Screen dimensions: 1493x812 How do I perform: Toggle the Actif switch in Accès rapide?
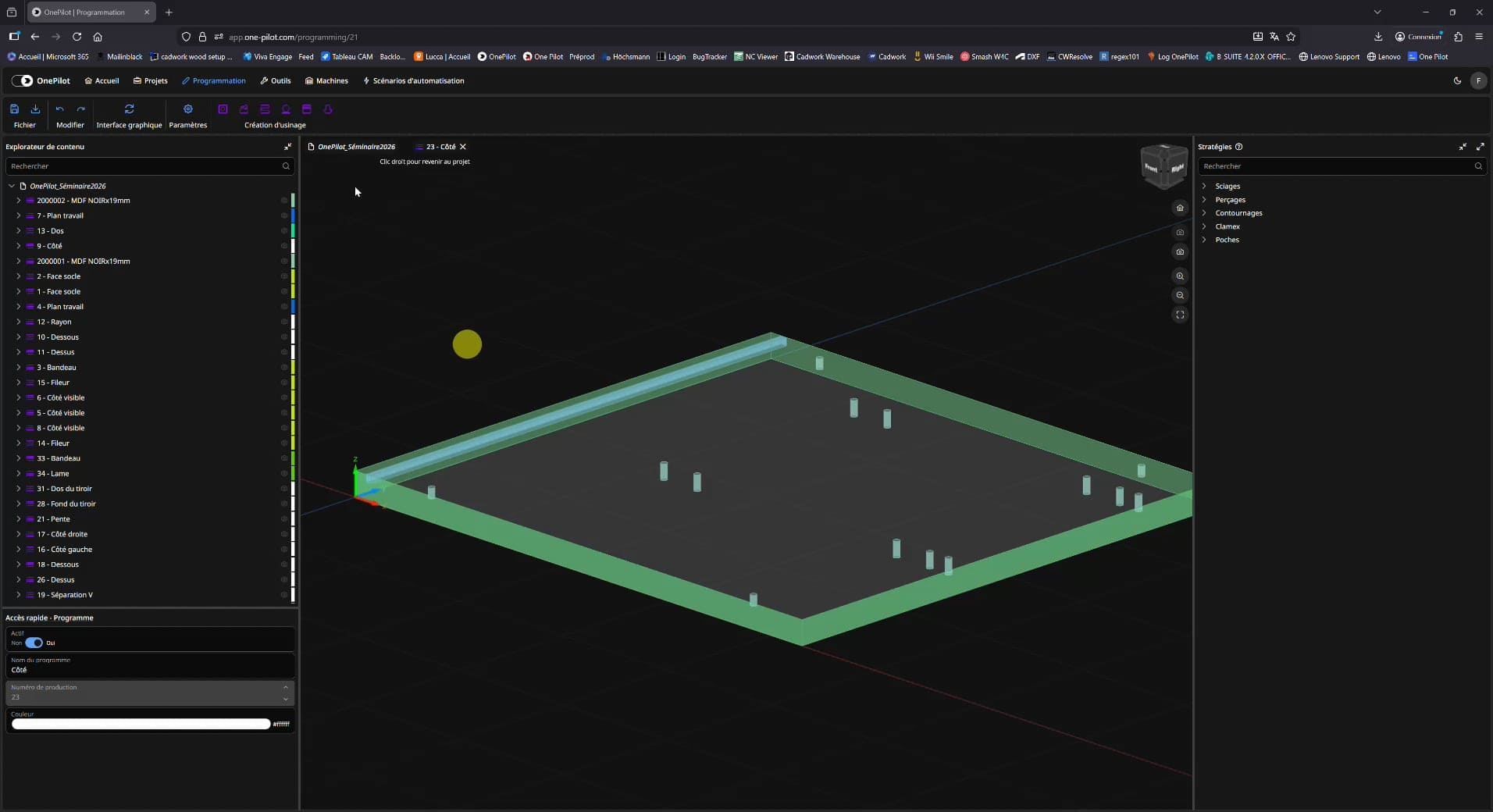(x=34, y=643)
